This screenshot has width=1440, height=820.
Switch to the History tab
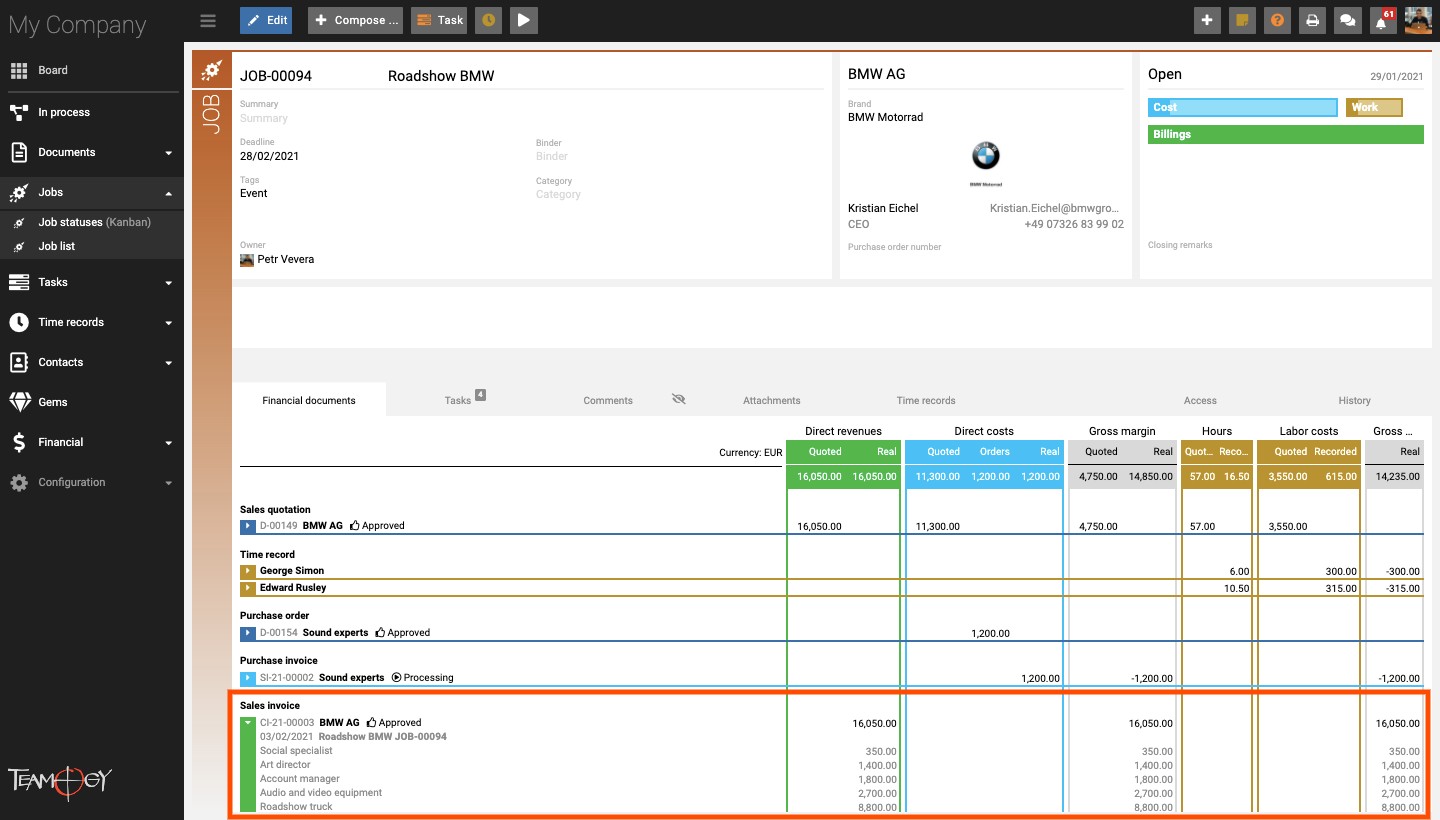(x=1354, y=400)
